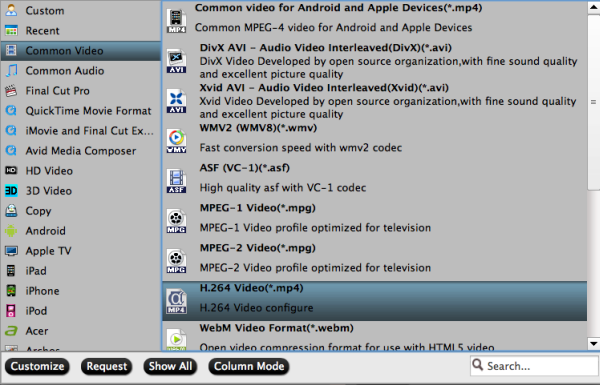Click the H.264 MP4 format icon
The image size is (600, 385).
[x=176, y=302]
